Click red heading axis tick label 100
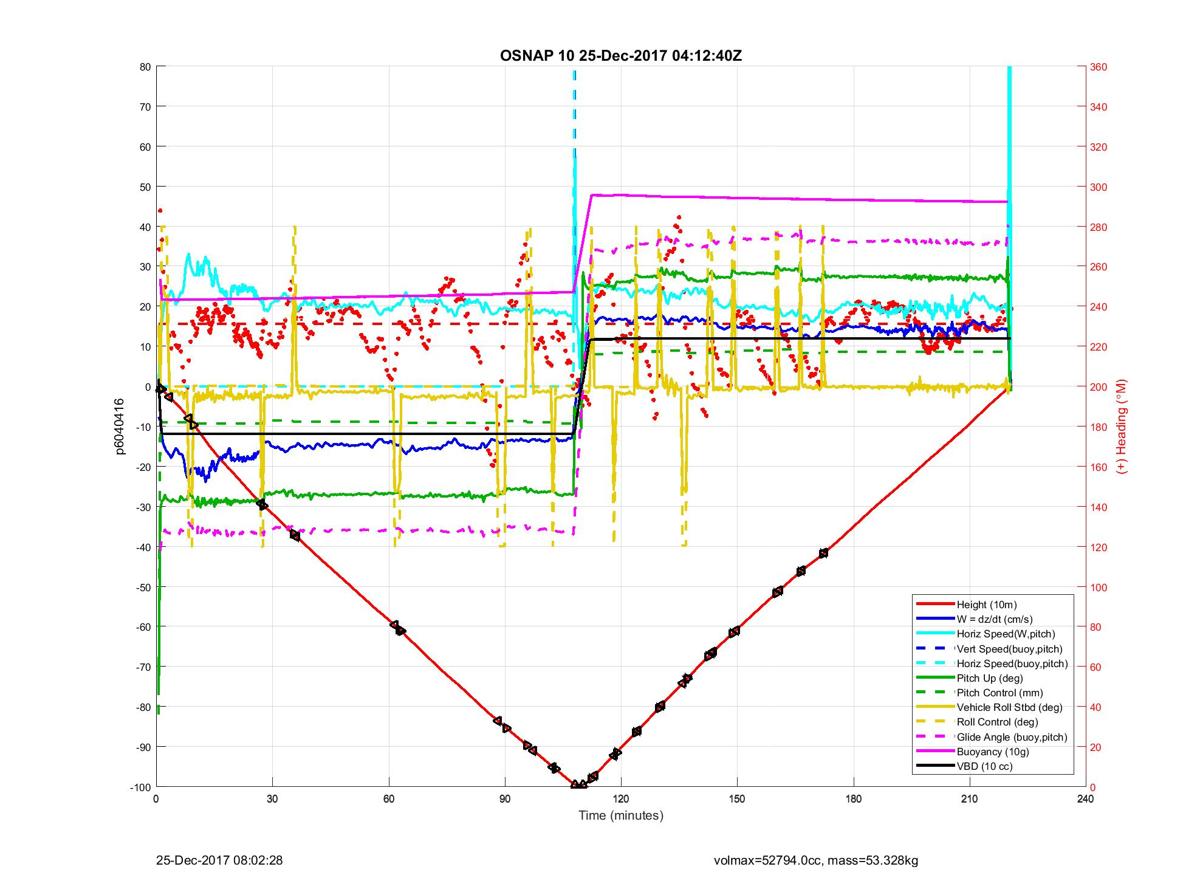1200x885 pixels. (x=1099, y=587)
